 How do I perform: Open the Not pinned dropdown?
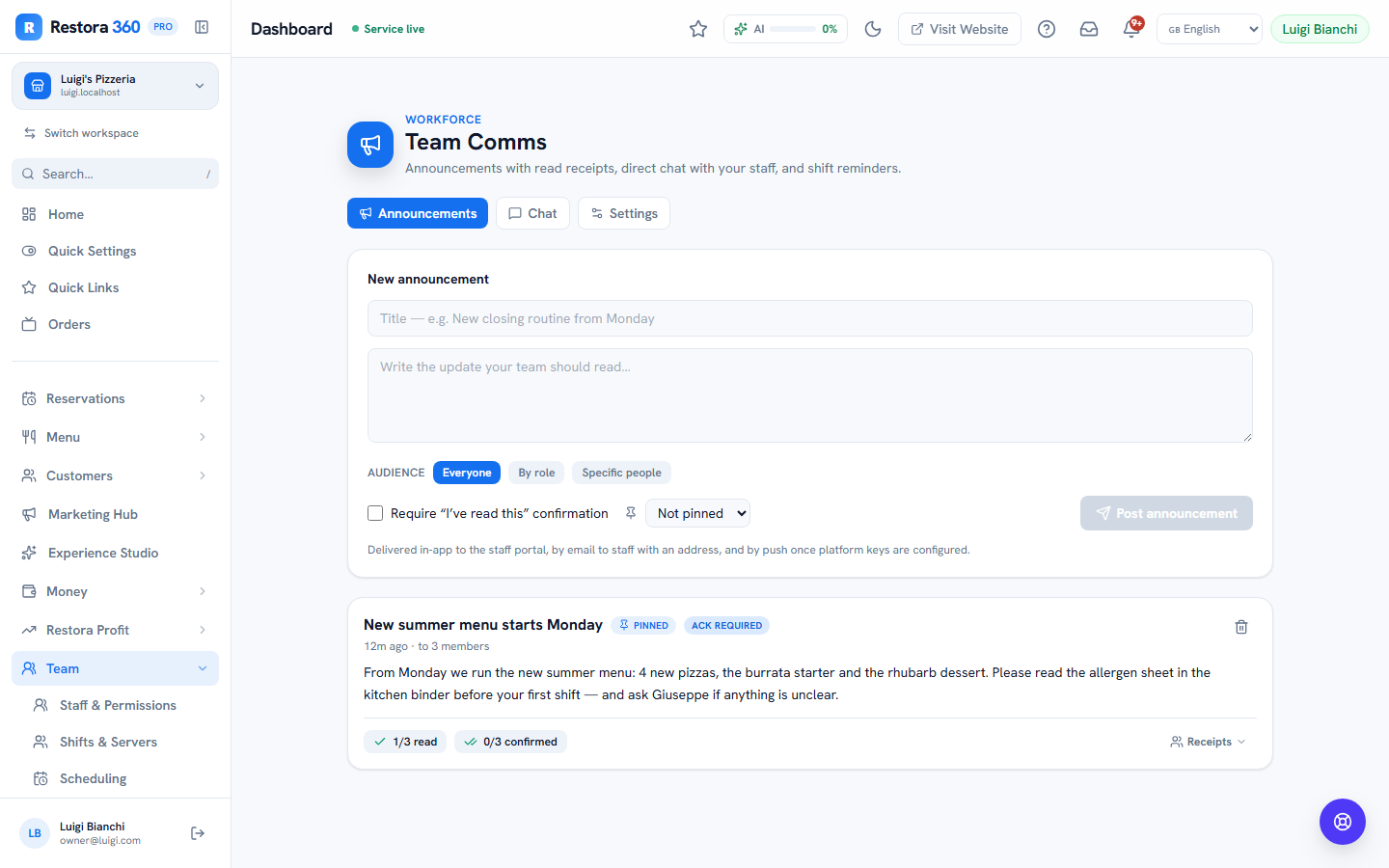pos(697,513)
